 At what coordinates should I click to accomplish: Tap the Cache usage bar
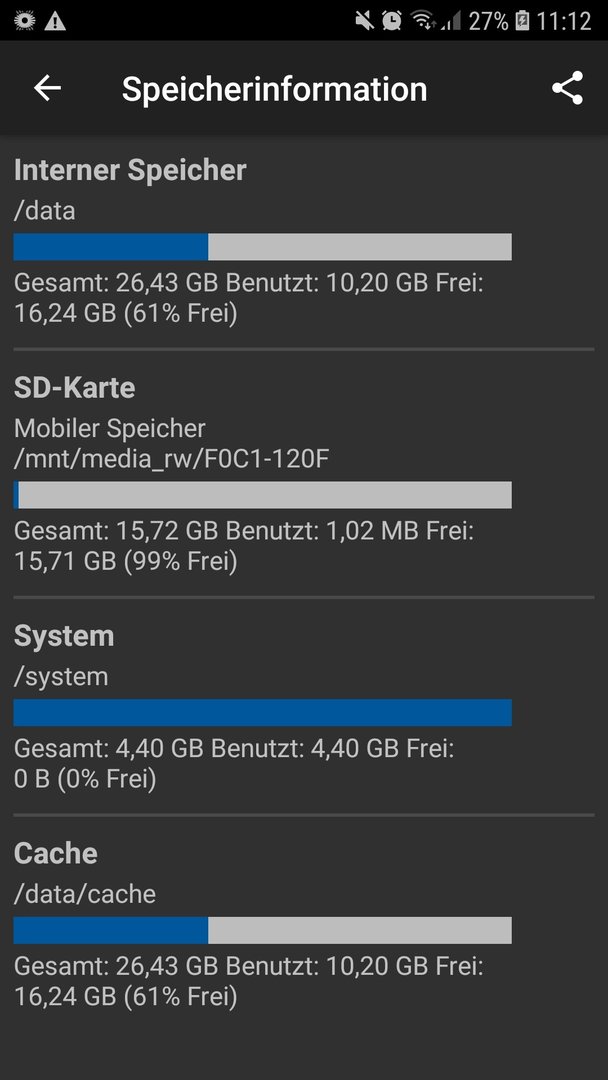(262, 930)
